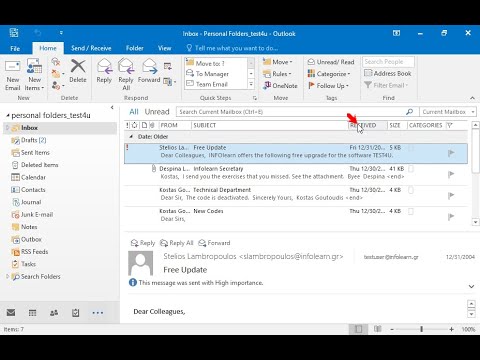The image size is (480, 360).
Task: Switch to People in navigation bar
Action: click(54, 312)
